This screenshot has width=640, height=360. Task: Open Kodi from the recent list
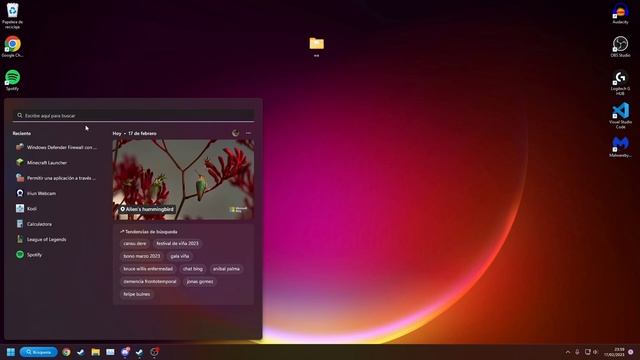point(57,209)
